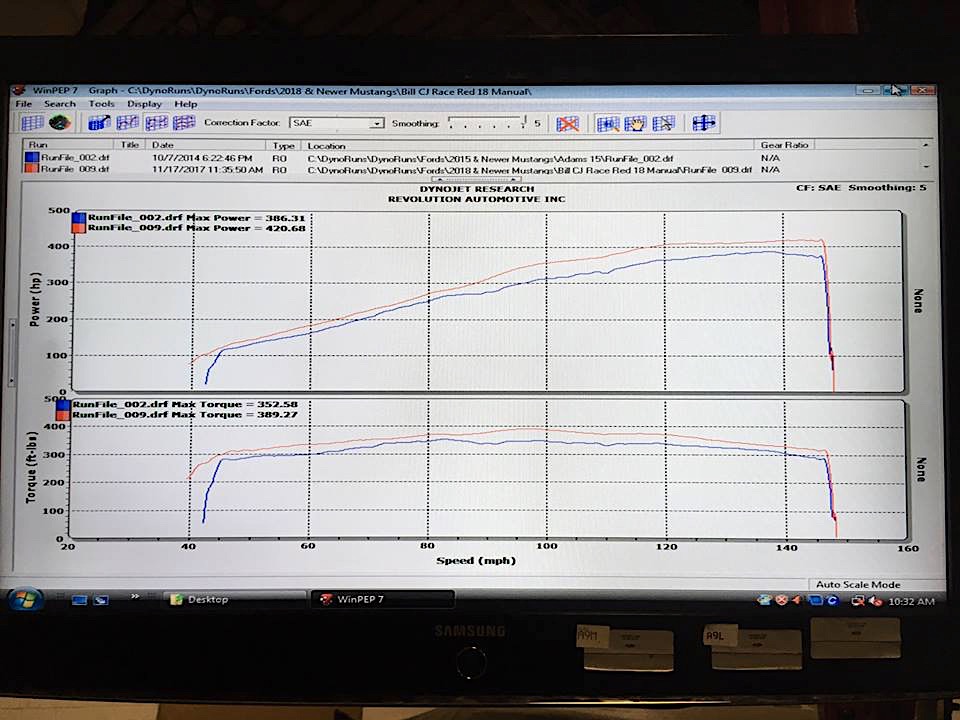Click the CF: SAE Smoothing: 5 label
The width and height of the screenshot is (960, 720).
click(x=861, y=187)
